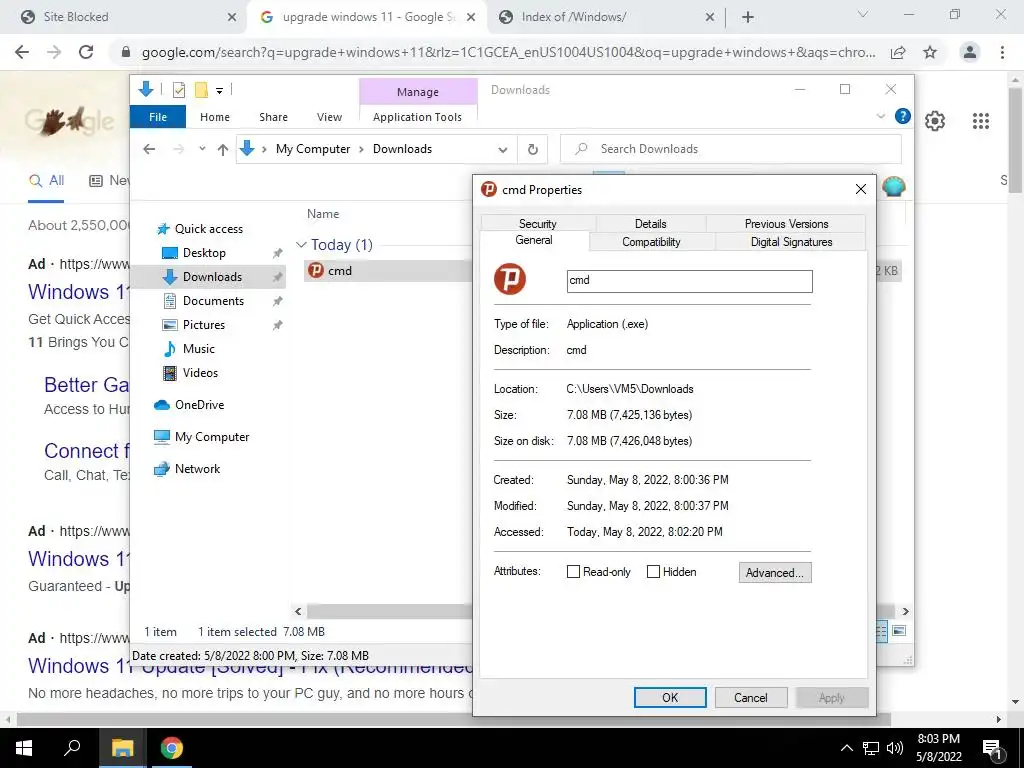Click the Search Downloads box
This screenshot has width=1024, height=768.
click(731, 150)
